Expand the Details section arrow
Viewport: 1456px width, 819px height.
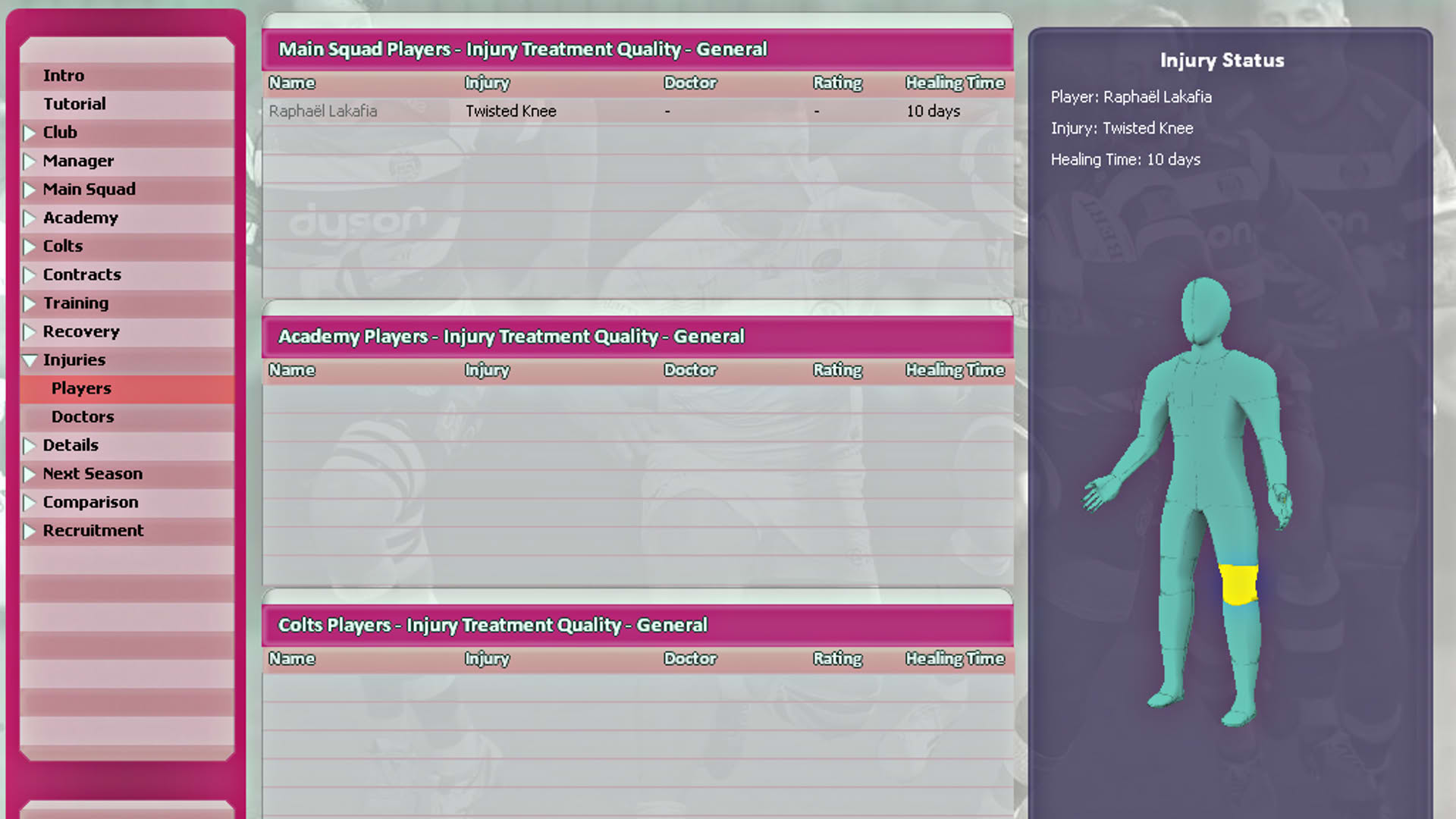pos(30,446)
